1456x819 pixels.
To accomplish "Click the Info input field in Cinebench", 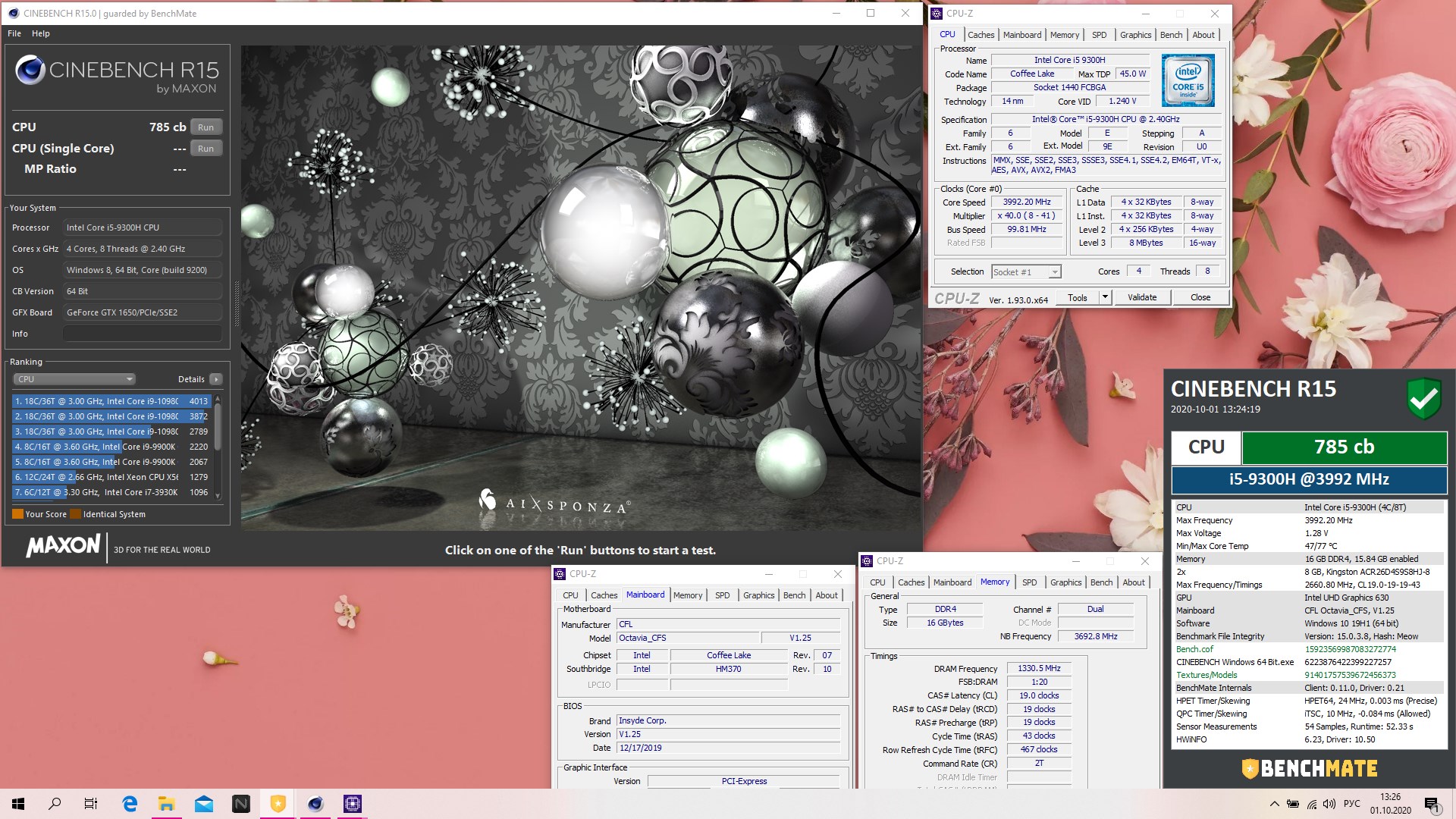I will [x=143, y=334].
